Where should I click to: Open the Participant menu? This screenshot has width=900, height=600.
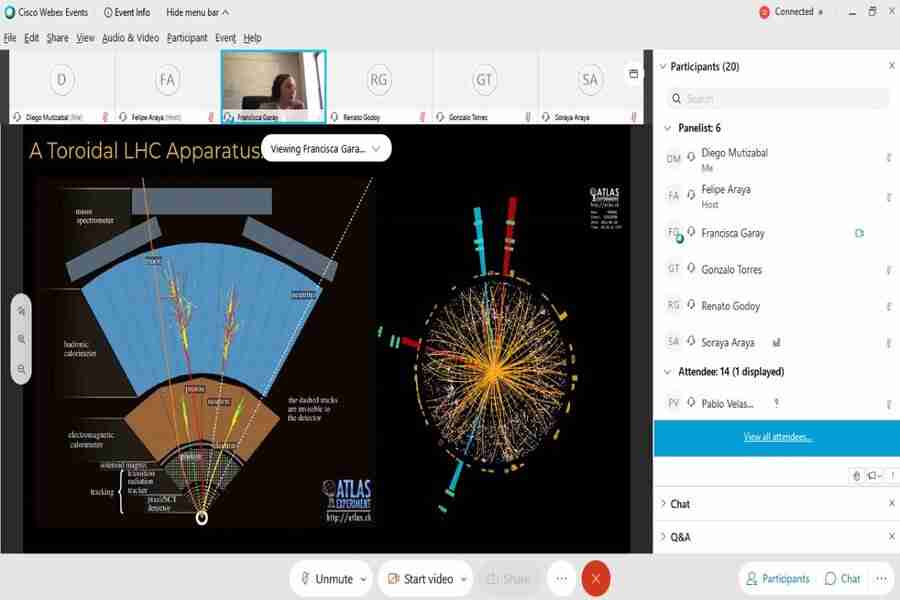pyautogui.click(x=187, y=38)
